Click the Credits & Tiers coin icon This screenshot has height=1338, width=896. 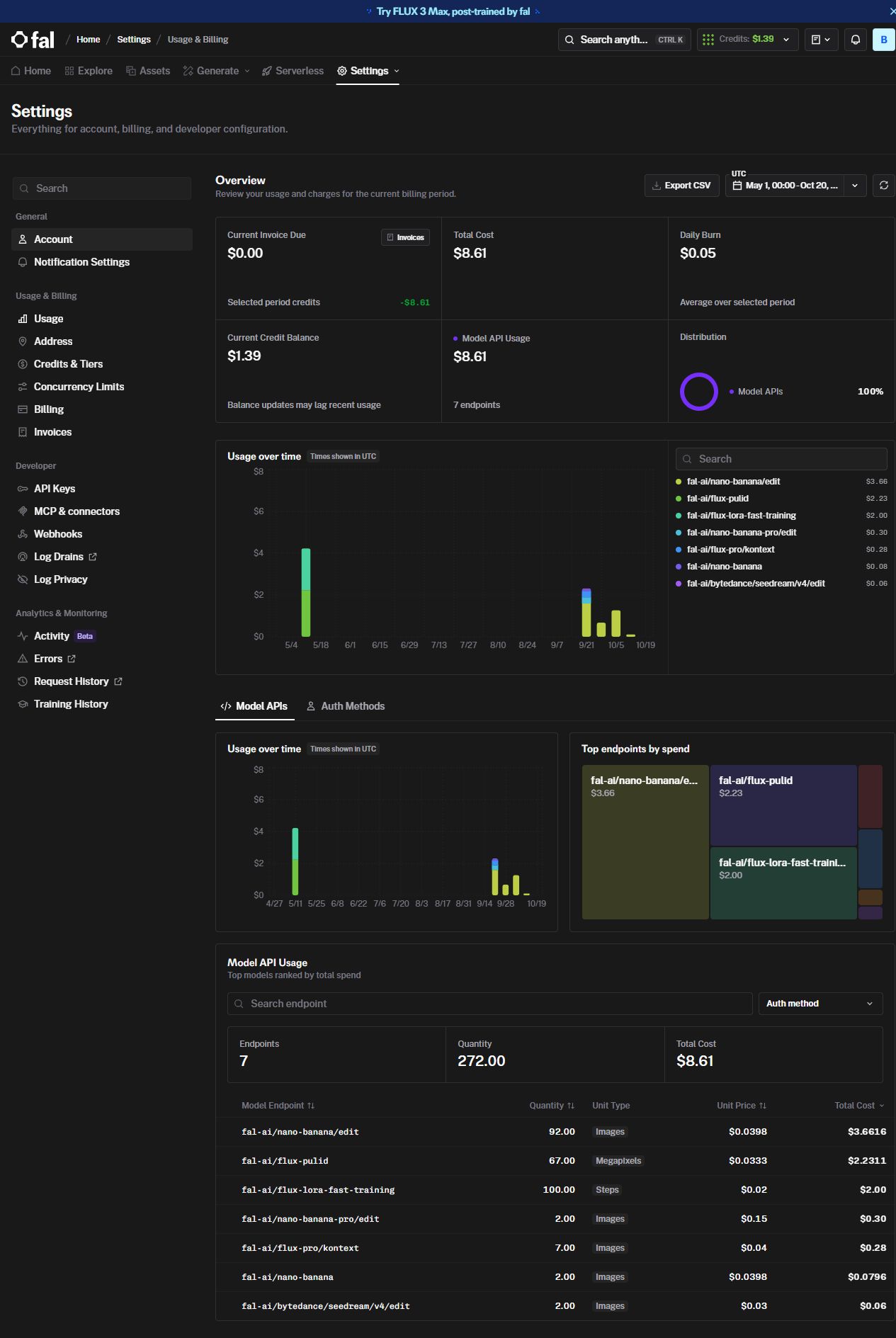point(23,364)
